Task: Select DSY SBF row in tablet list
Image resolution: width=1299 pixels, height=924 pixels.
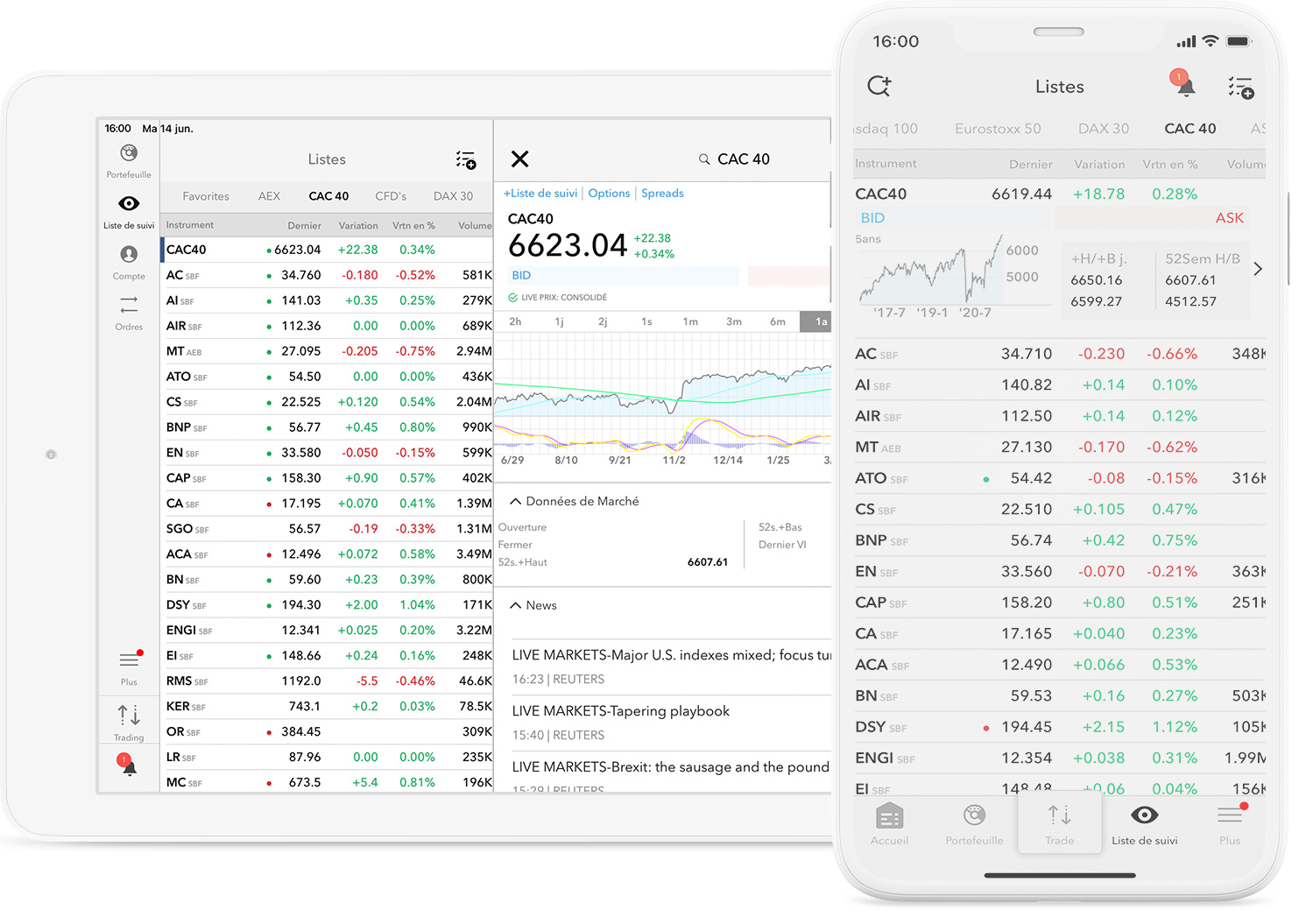Action: pyautogui.click(x=328, y=605)
